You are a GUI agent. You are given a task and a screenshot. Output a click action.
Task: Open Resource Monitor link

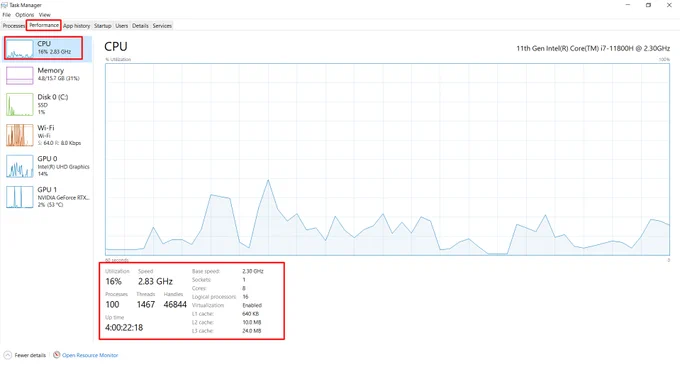coord(90,355)
